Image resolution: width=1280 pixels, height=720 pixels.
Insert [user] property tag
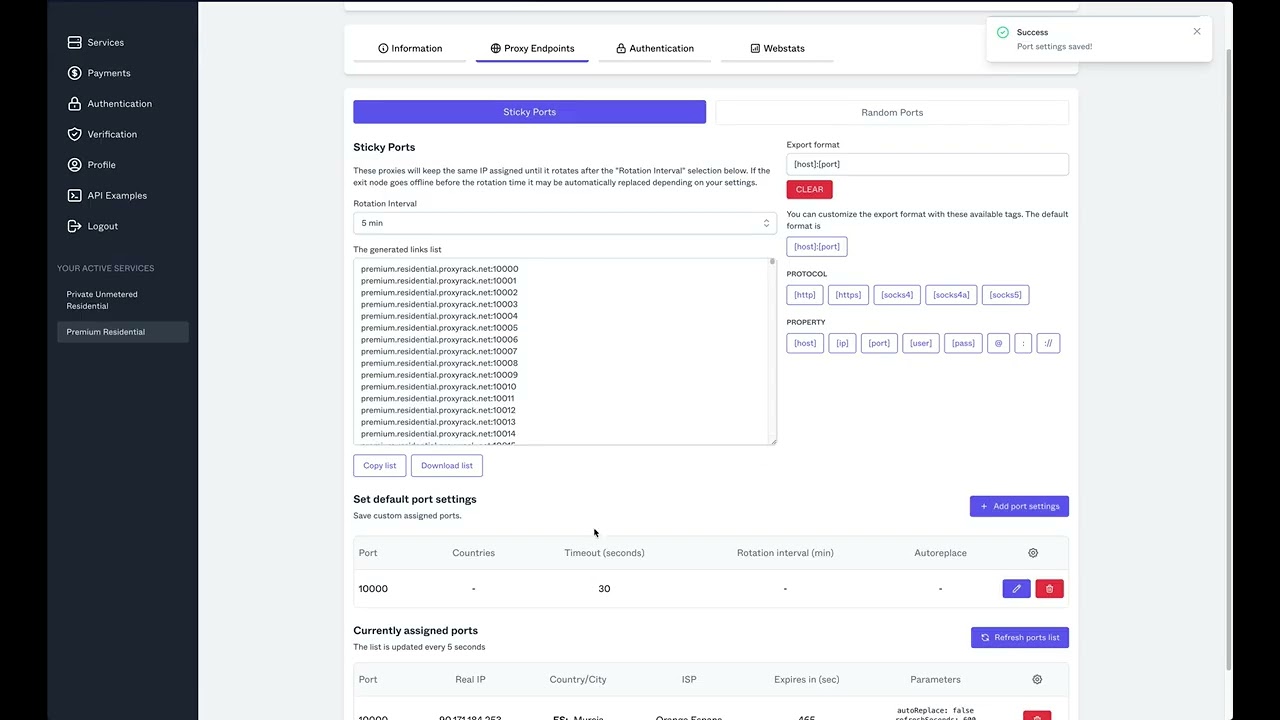click(921, 343)
